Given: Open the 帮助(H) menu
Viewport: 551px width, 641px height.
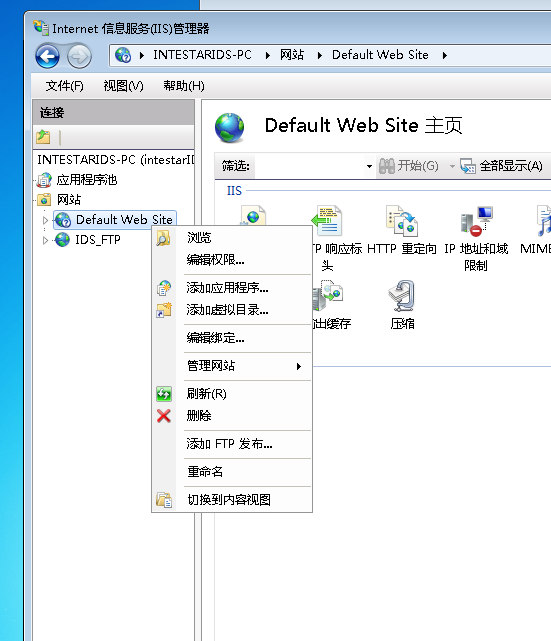Looking at the screenshot, I should (x=184, y=86).
